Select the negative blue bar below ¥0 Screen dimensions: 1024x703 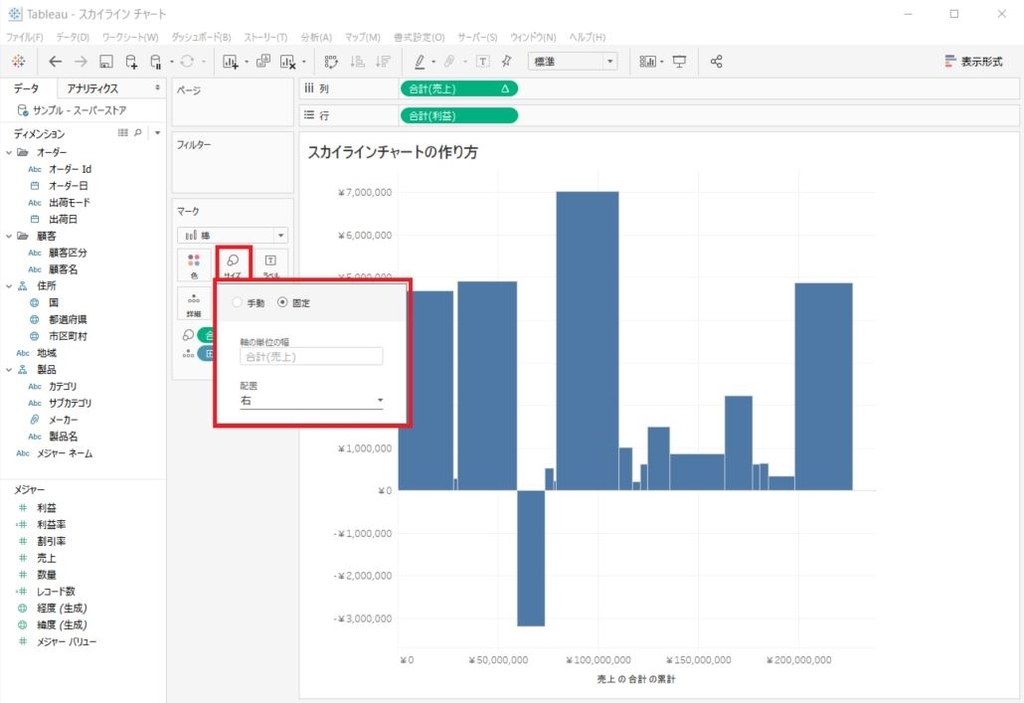tap(531, 558)
